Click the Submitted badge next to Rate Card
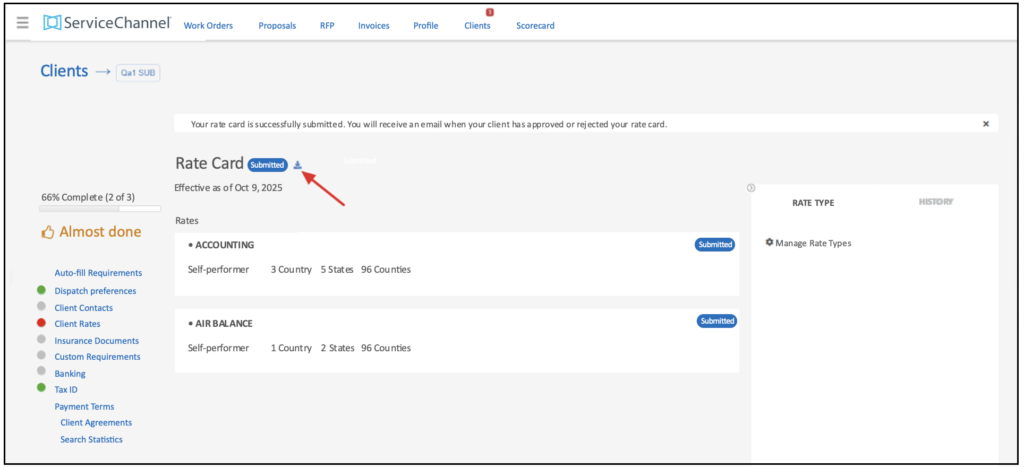 pos(267,165)
